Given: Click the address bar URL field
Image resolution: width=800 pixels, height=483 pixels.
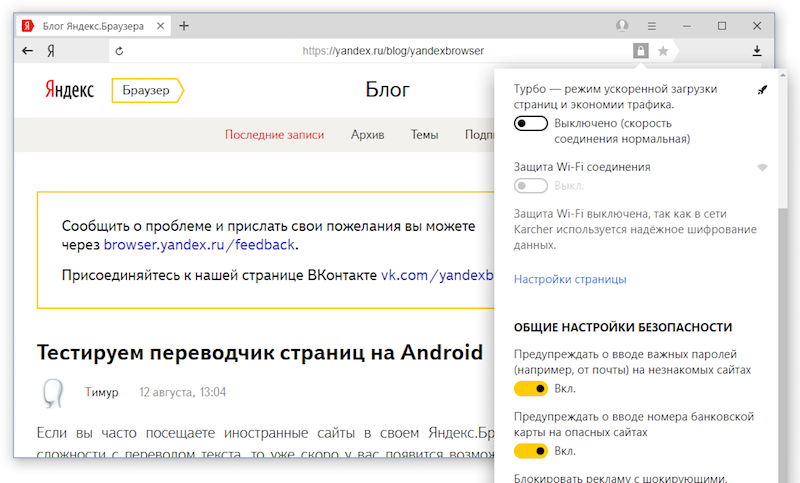Looking at the screenshot, I should tap(393, 51).
